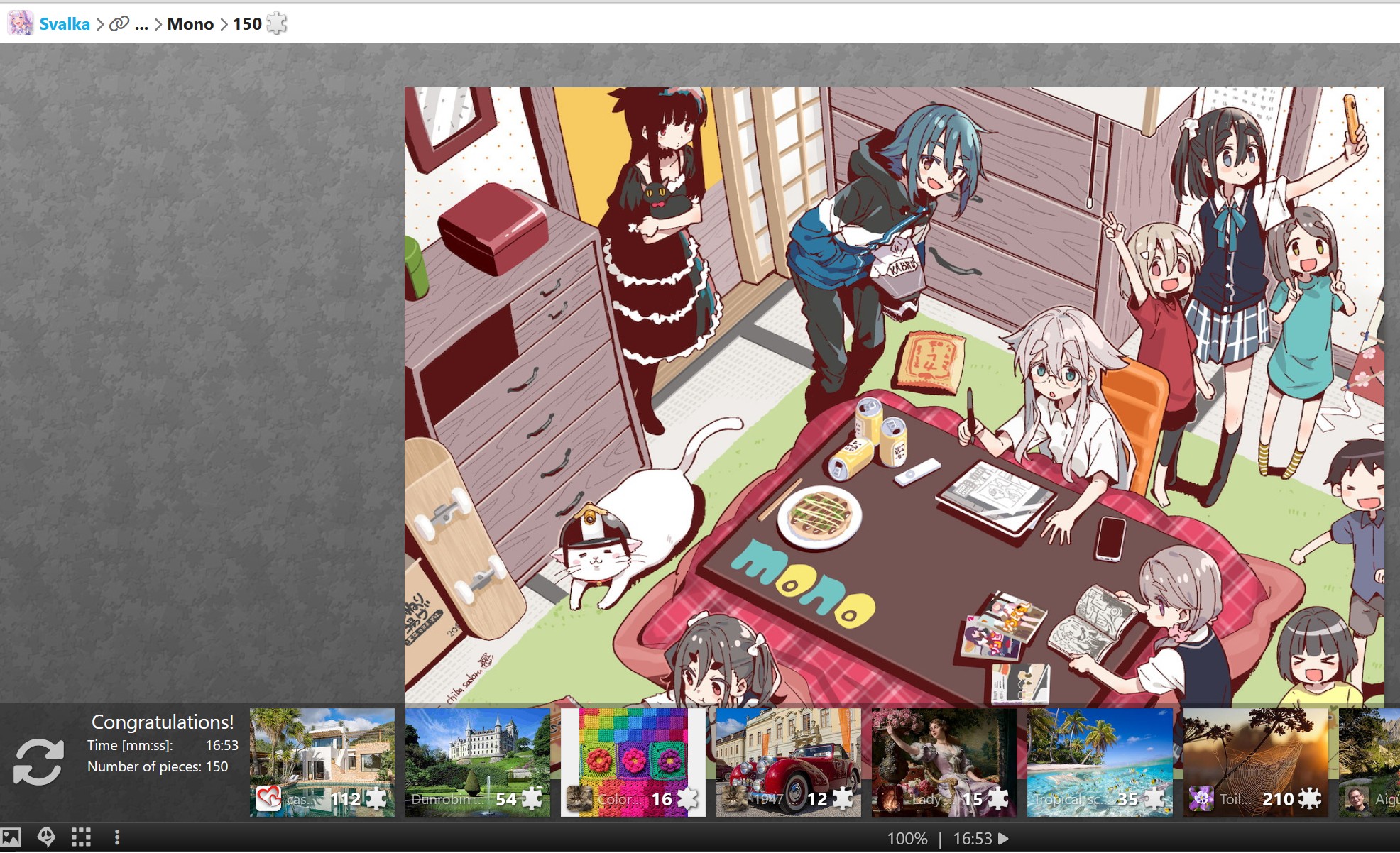Viewport: 1400px width, 853px height.
Task: Click the Svalka user avatar
Action: pos(20,23)
